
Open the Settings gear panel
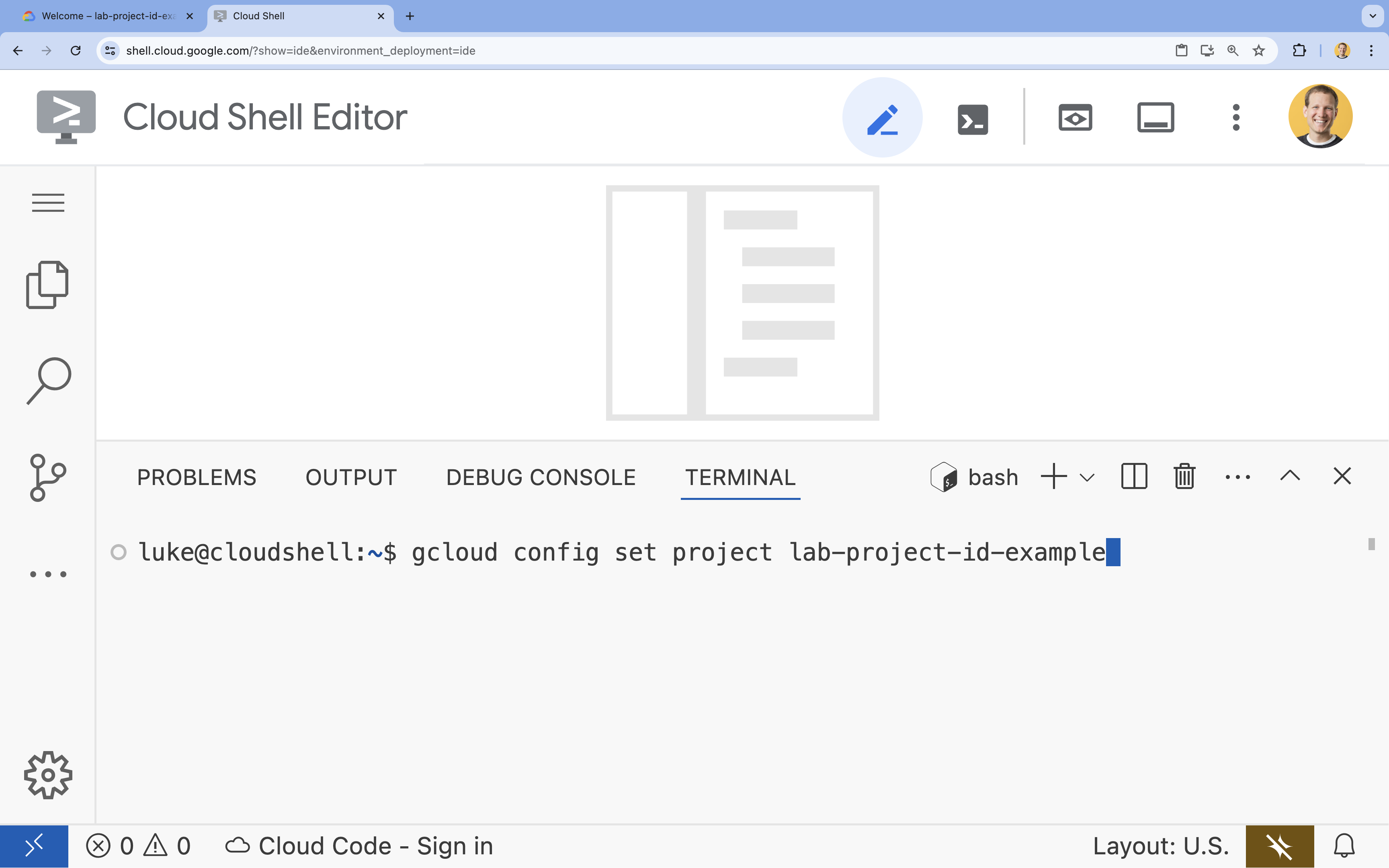[48, 775]
